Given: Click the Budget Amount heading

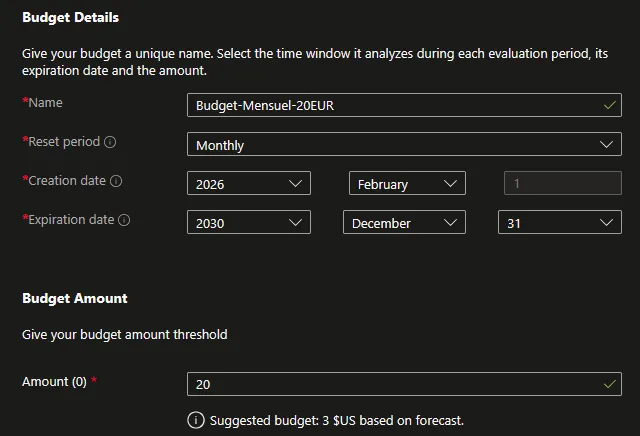Looking at the screenshot, I should 75,298.
